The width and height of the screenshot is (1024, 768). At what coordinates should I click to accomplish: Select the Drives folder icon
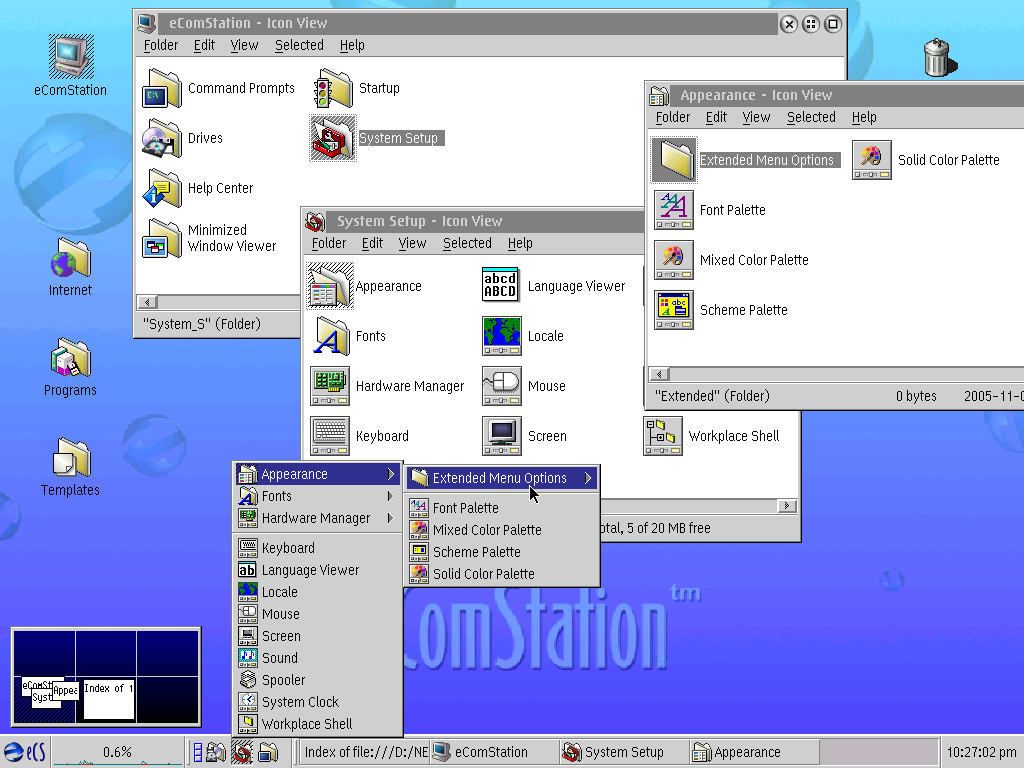tap(162, 138)
